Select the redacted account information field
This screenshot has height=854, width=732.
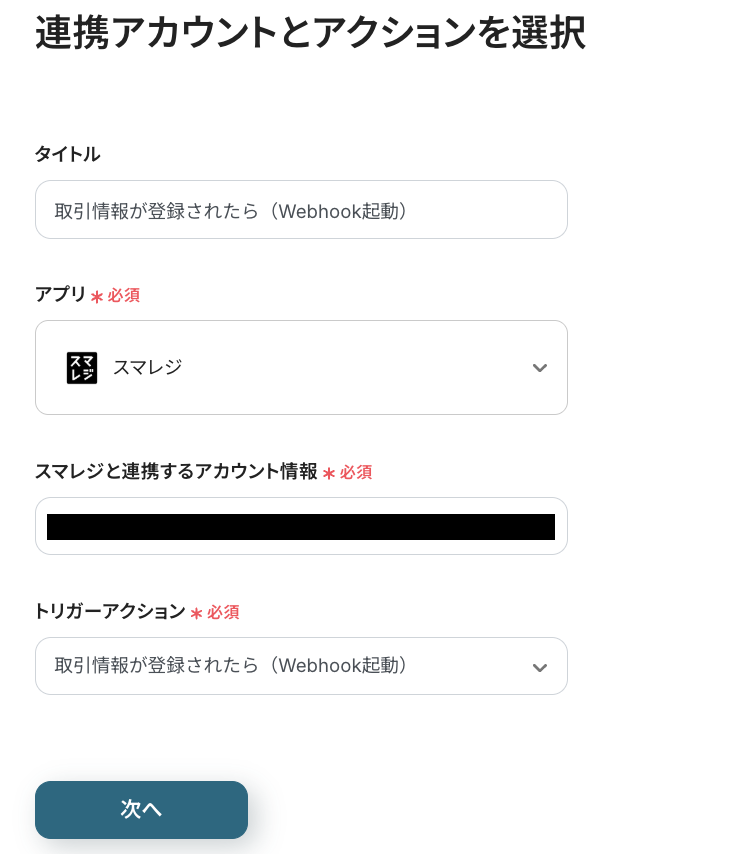tap(301, 527)
